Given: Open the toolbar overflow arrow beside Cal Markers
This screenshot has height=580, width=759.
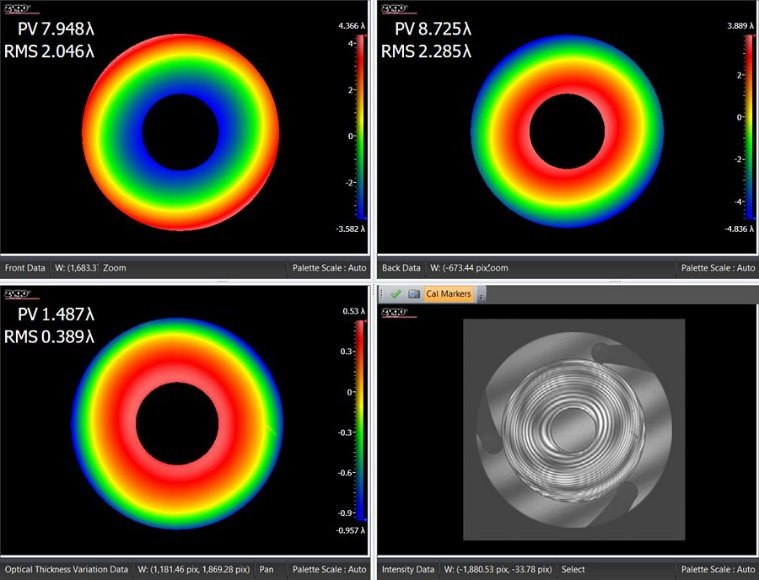Looking at the screenshot, I should click(483, 295).
